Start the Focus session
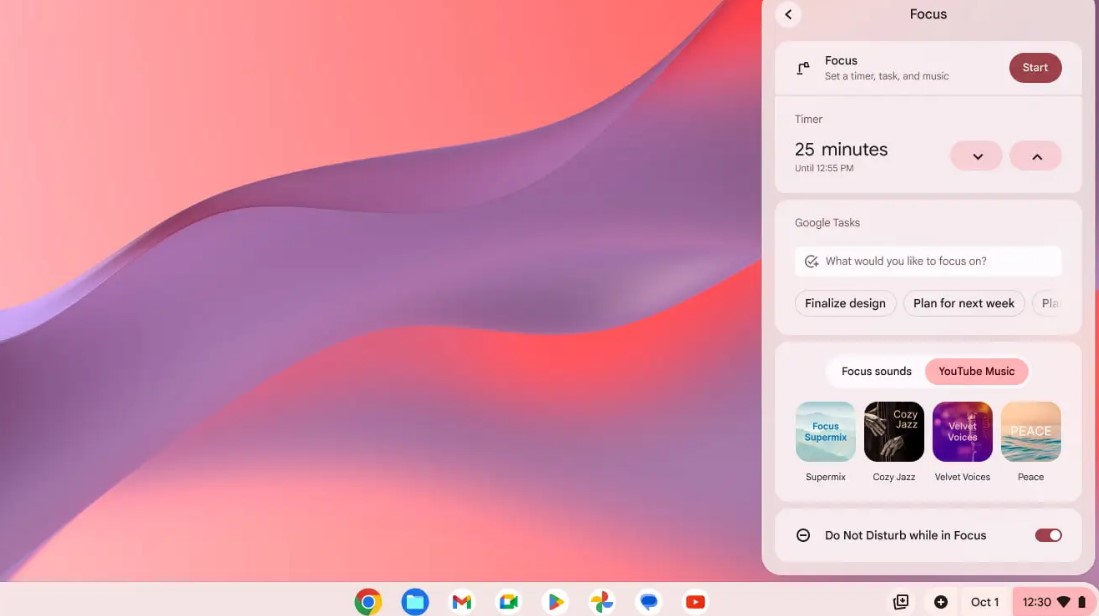 tap(1035, 68)
